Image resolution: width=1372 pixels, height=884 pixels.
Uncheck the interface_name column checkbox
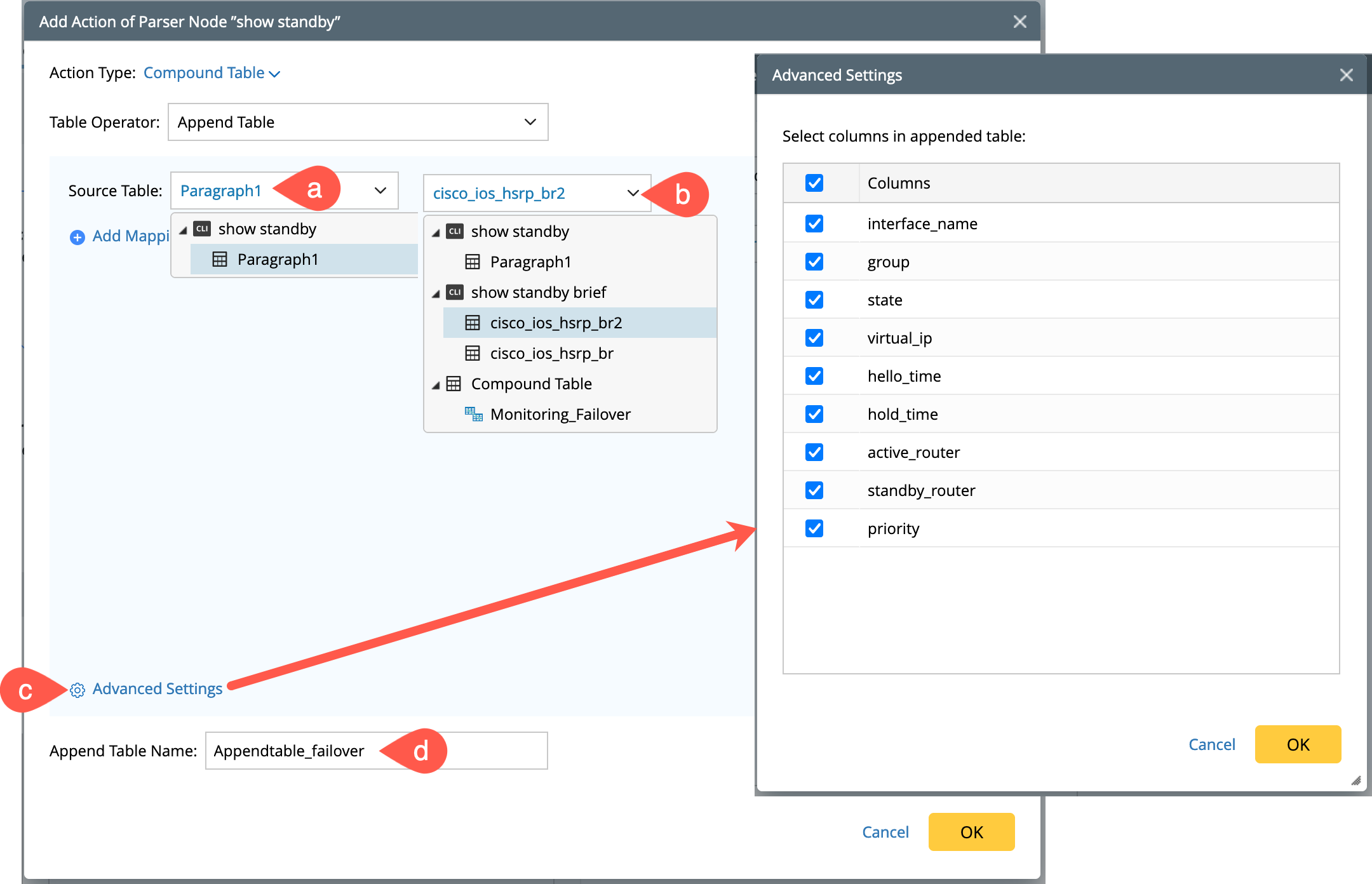tap(814, 224)
